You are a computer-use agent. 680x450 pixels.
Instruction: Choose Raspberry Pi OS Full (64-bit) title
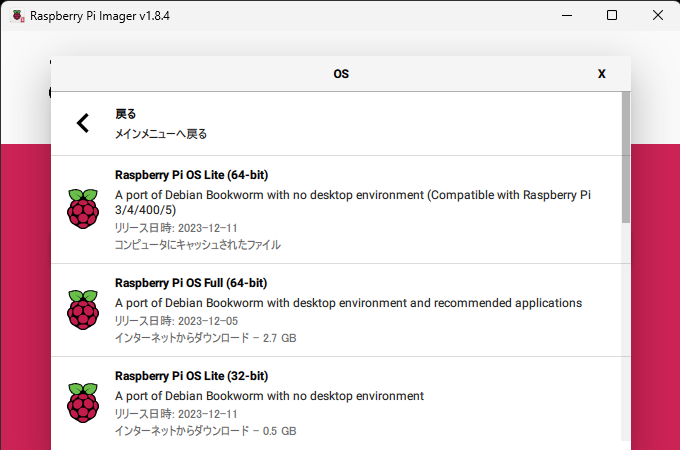point(191,283)
